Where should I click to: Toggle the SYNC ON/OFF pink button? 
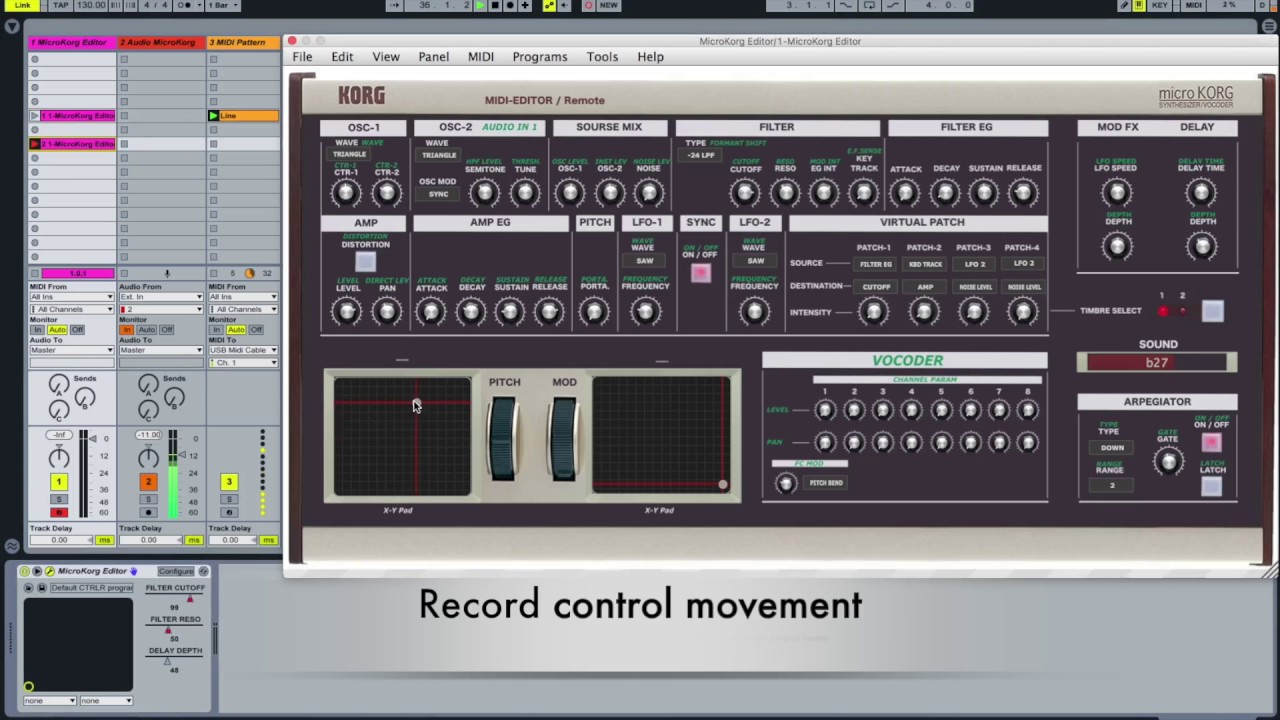coord(700,273)
